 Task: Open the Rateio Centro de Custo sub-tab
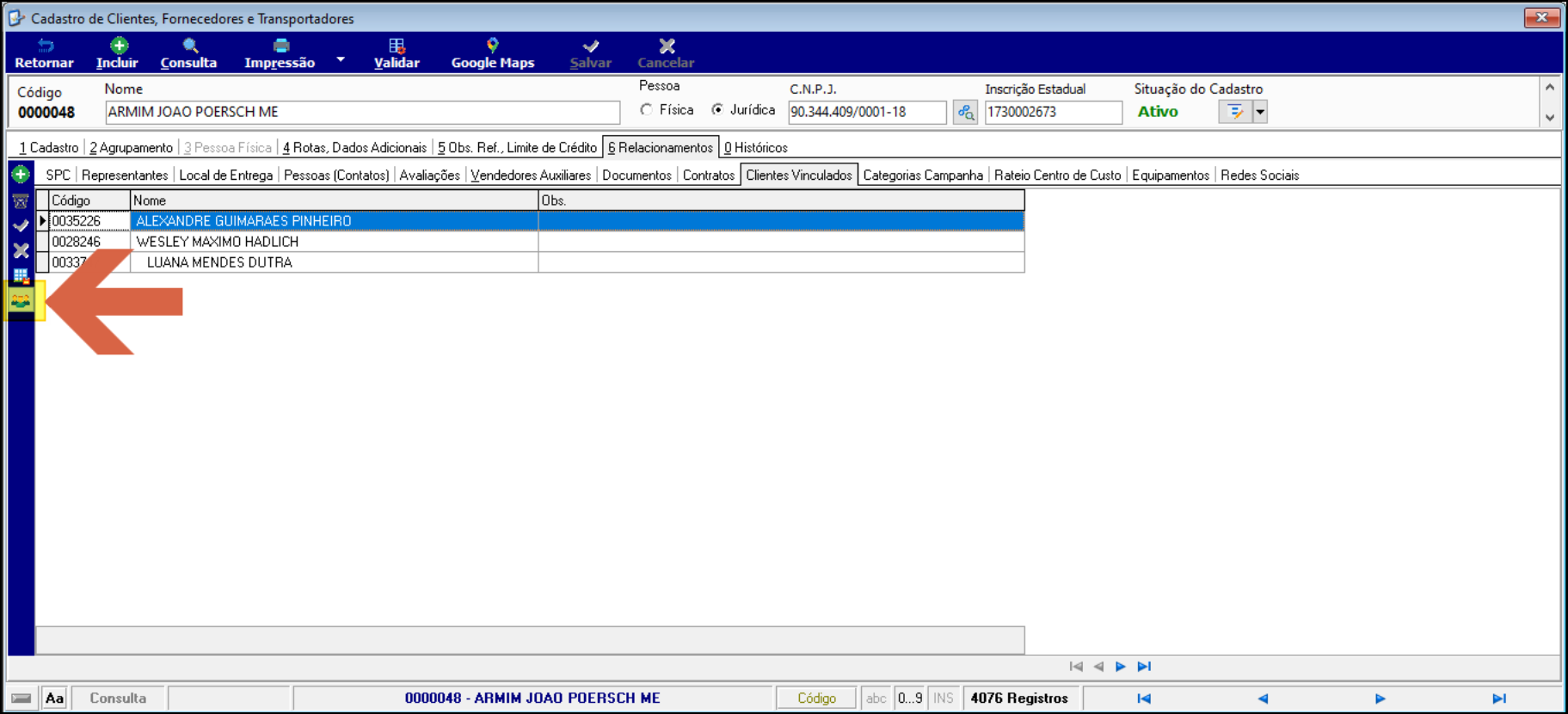coord(1058,175)
